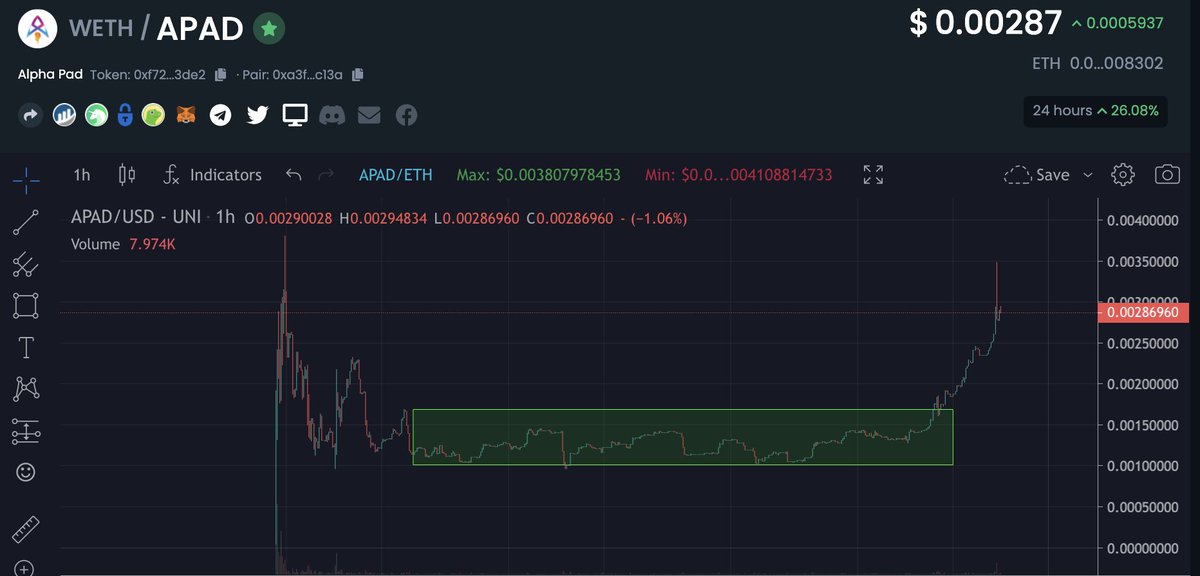Select the ruler measure tool
Viewport: 1200px width, 576px height.
pos(26,528)
